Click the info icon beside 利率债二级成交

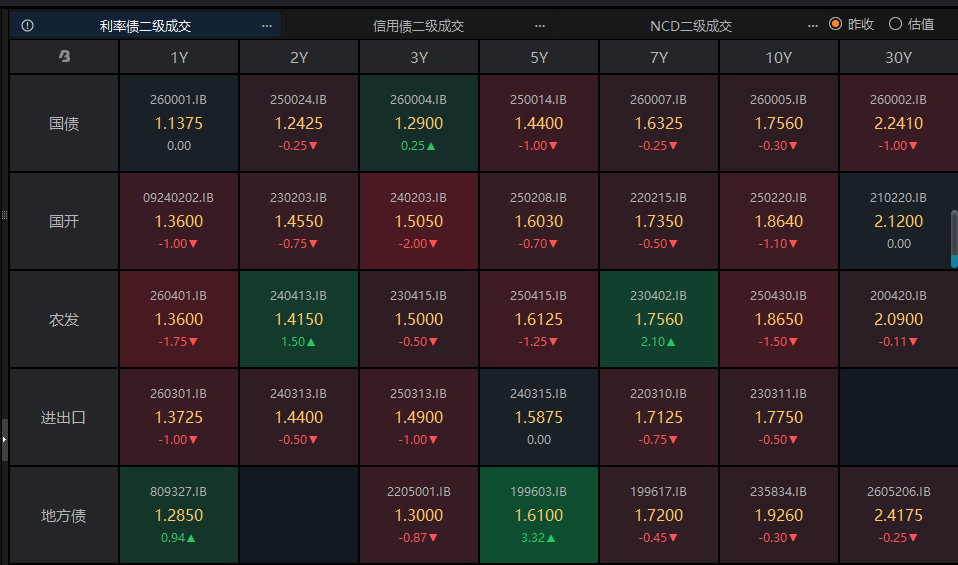point(27,26)
